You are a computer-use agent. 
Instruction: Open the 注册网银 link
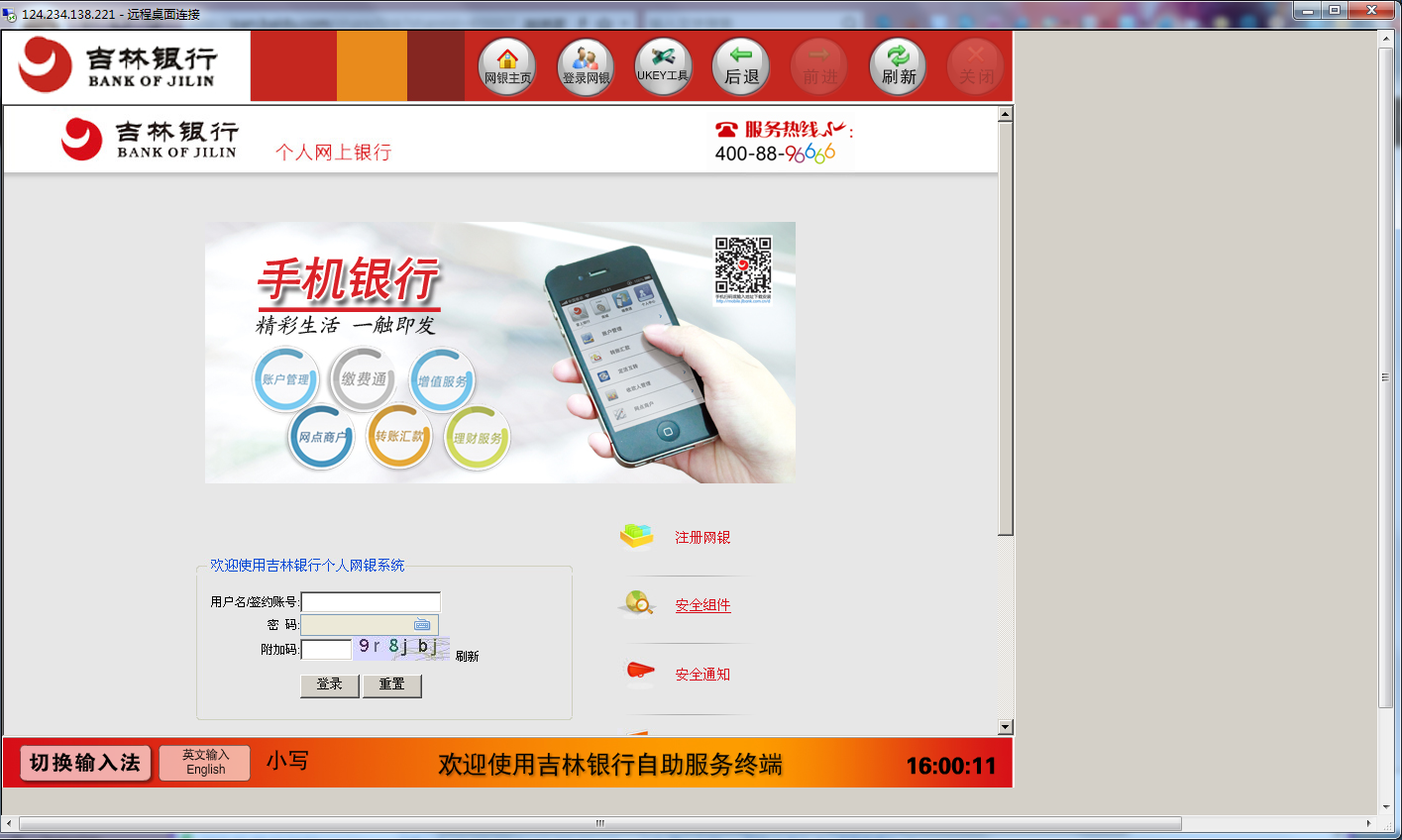pos(702,537)
